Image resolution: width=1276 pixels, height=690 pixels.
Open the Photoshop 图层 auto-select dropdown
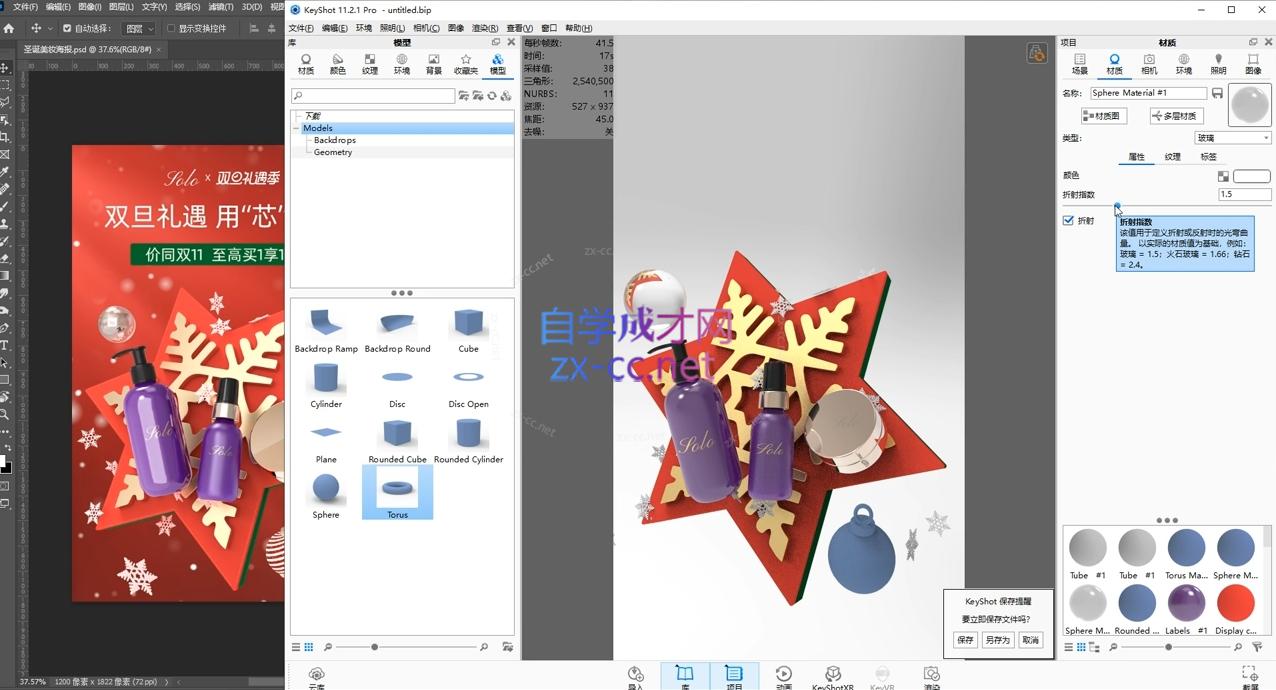coord(139,28)
